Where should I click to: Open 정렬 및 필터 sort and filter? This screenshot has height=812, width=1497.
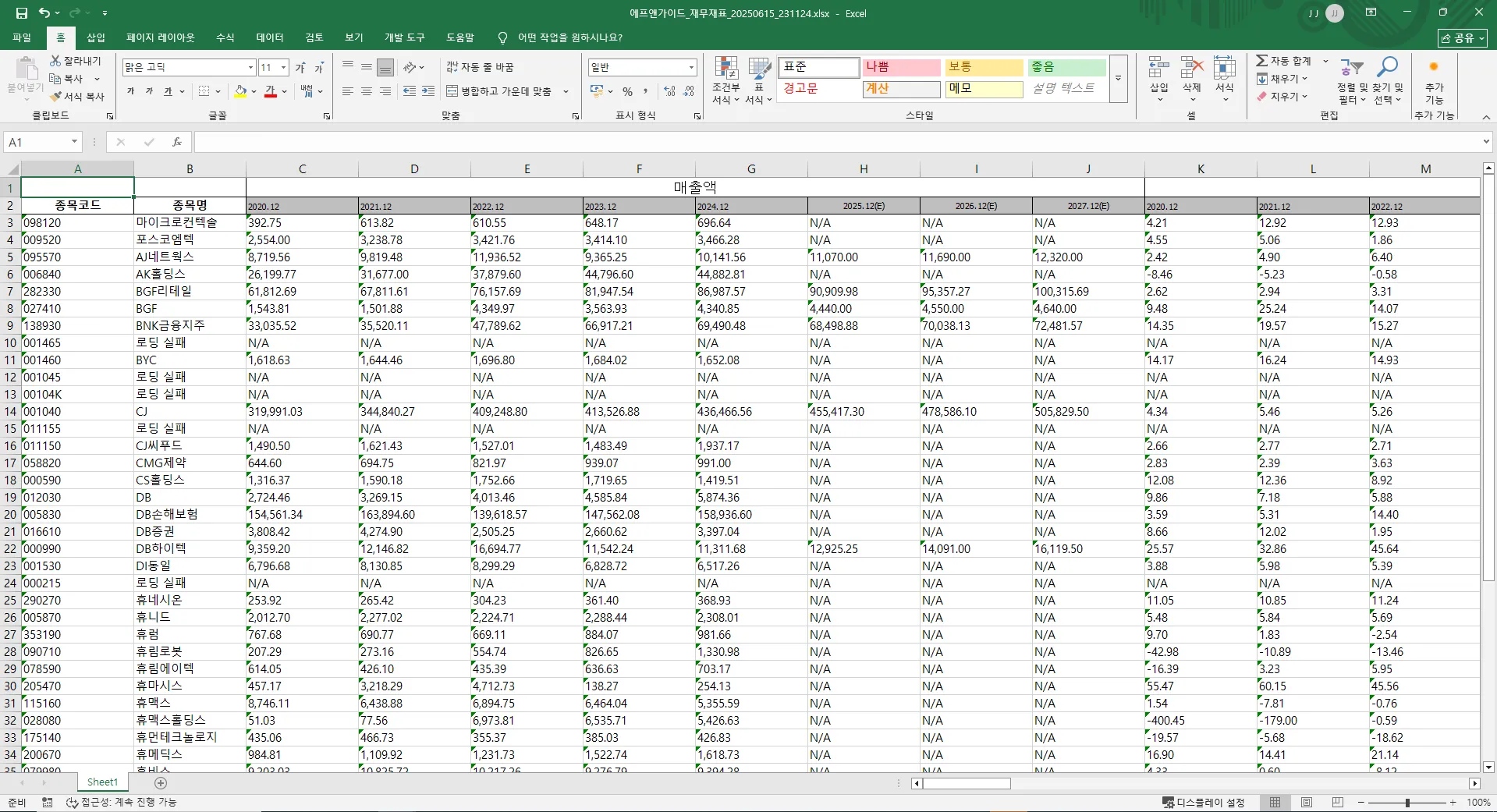(x=1352, y=80)
